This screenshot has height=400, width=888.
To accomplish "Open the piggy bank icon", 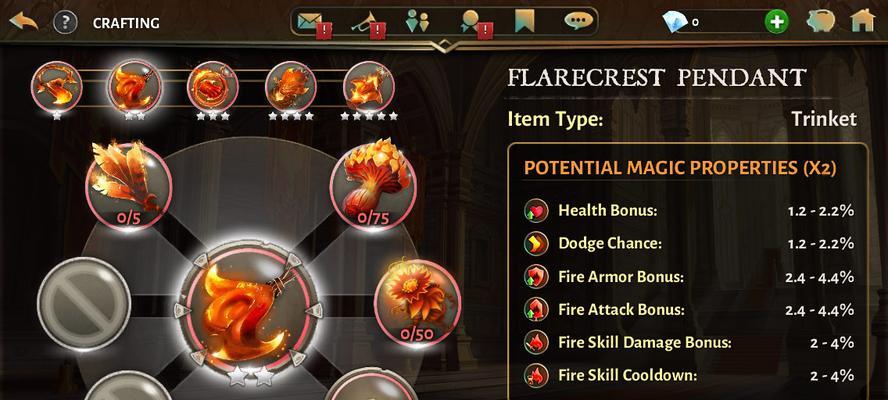I will 821,22.
